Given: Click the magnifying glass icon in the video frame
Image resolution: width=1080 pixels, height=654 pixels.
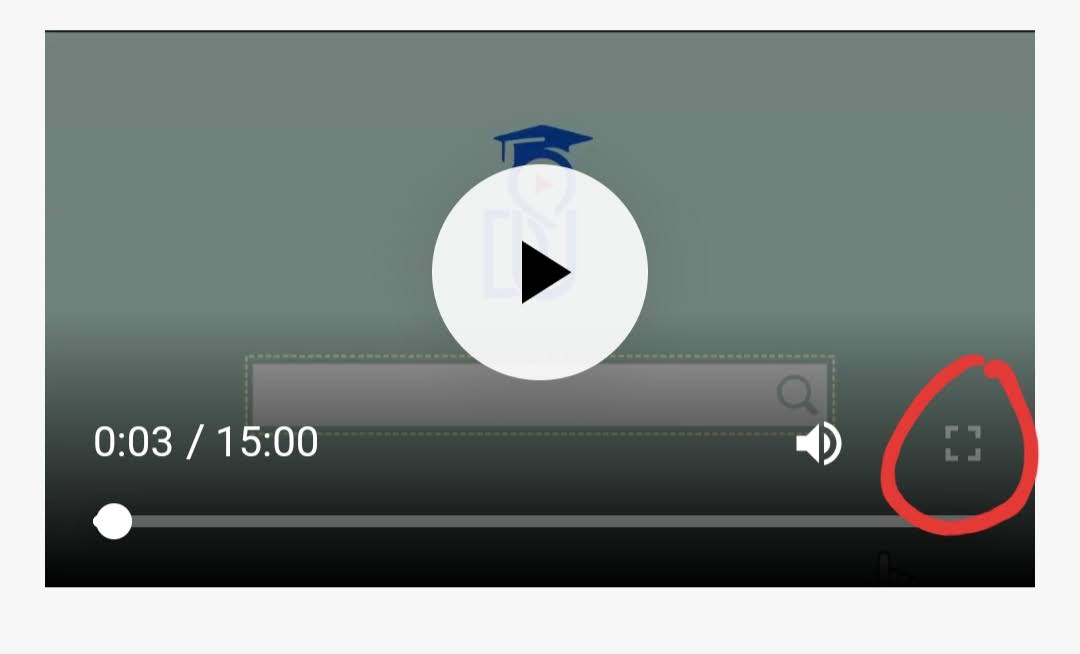Looking at the screenshot, I should pos(797,394).
